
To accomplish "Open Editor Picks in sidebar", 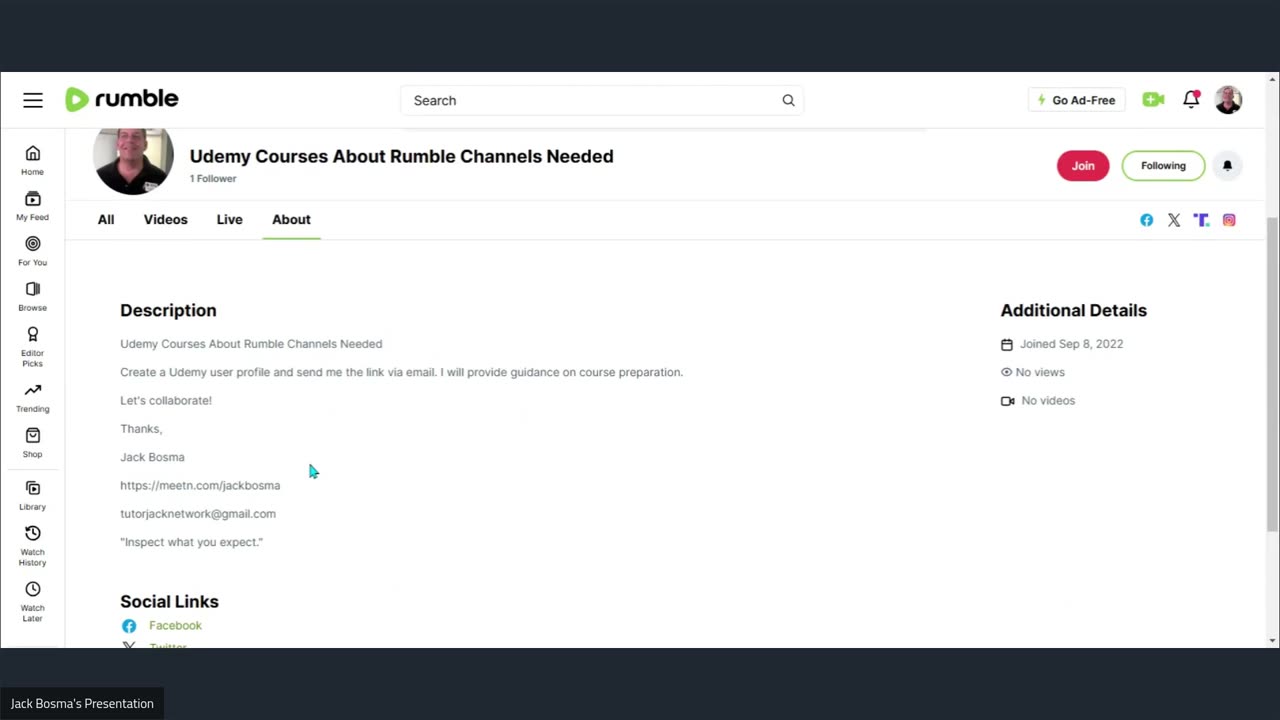I will [33, 346].
